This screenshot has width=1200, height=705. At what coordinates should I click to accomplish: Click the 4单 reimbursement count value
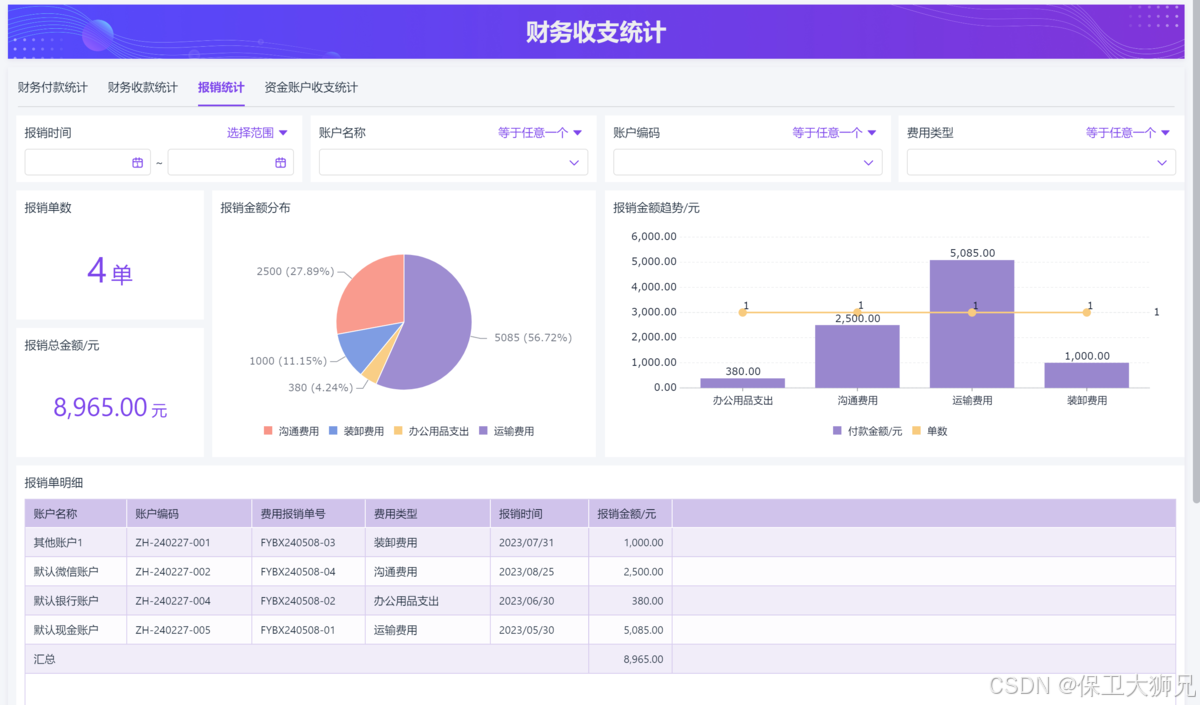110,271
